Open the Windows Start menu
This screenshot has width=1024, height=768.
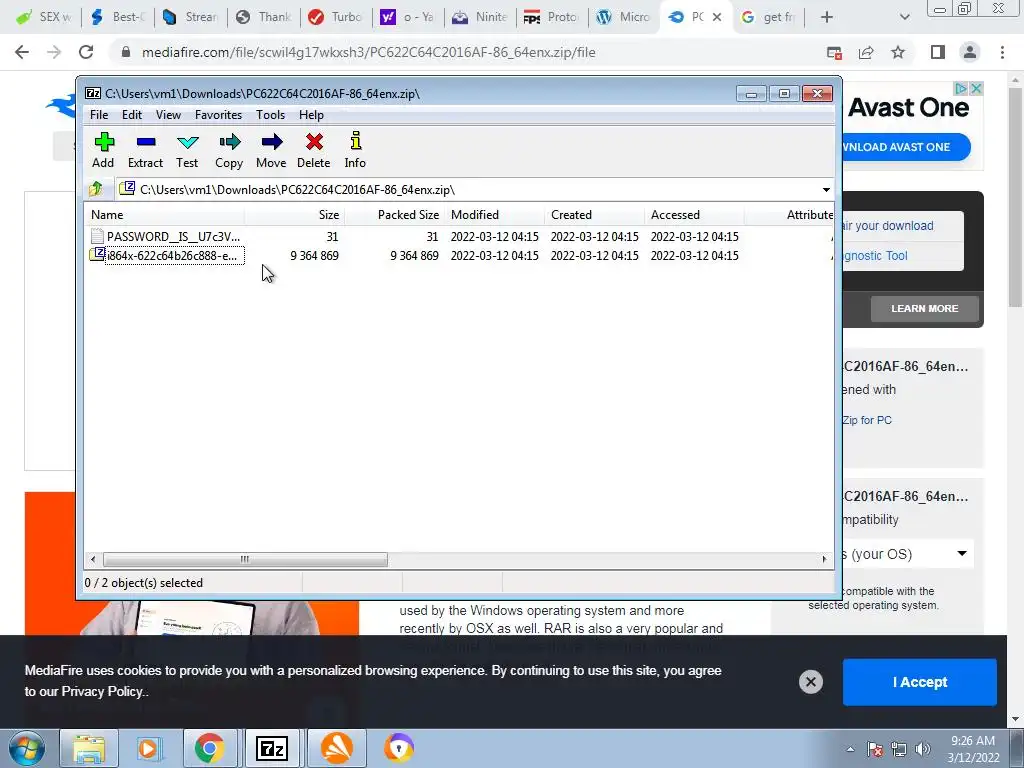pyautogui.click(x=25, y=748)
